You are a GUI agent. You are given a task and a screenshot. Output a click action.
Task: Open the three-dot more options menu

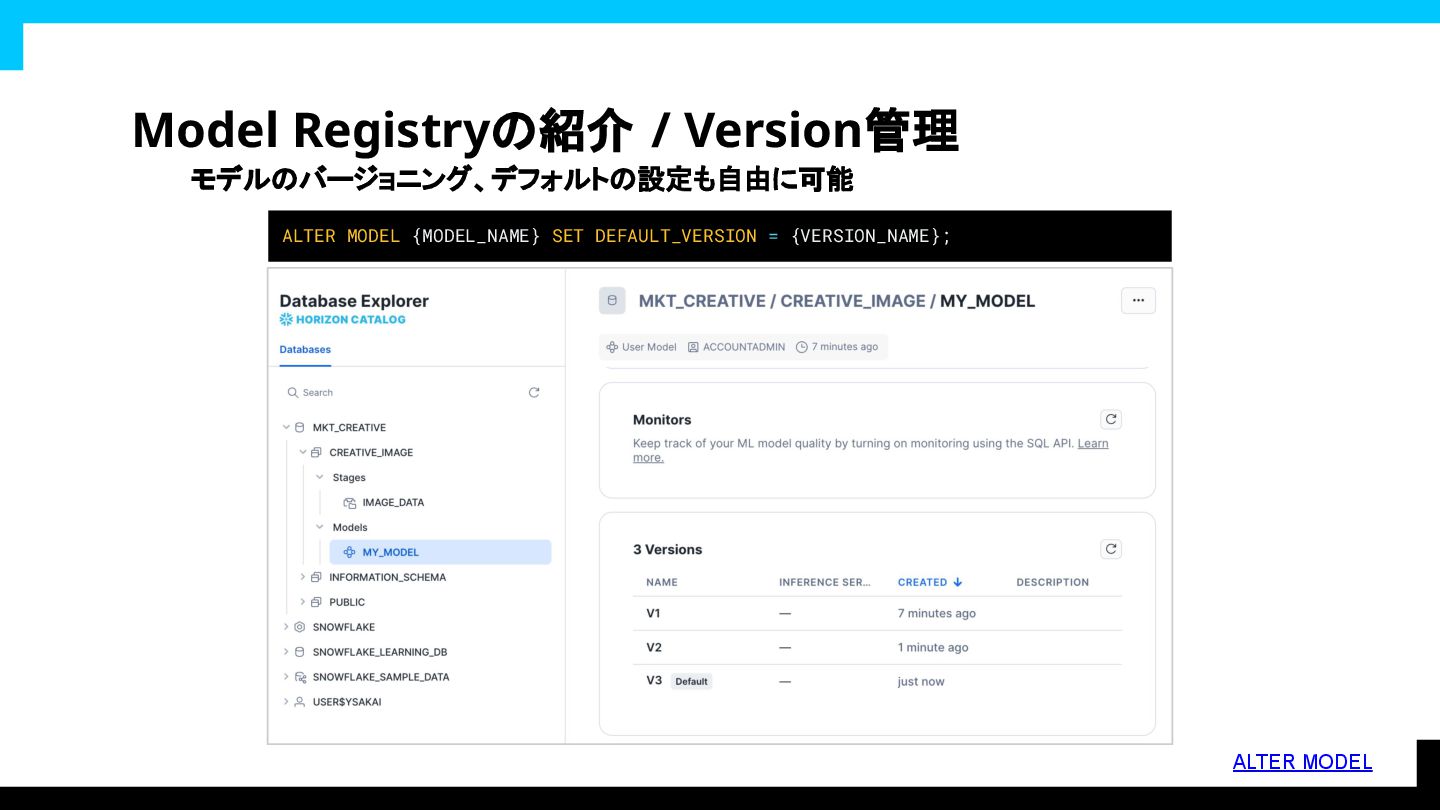point(1138,301)
